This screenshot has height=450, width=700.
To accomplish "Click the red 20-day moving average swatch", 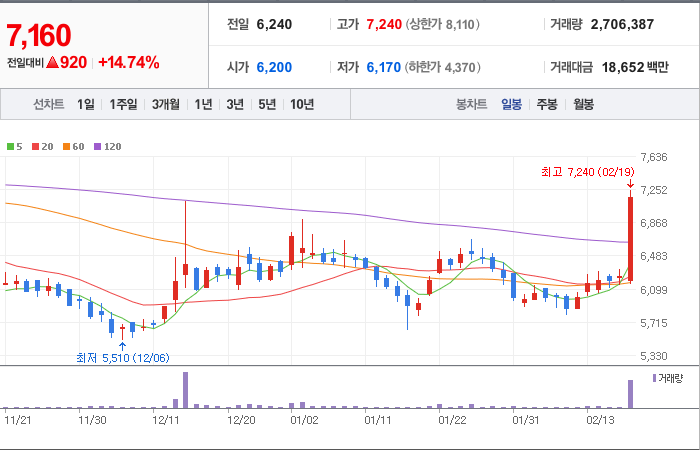I will 35,146.
